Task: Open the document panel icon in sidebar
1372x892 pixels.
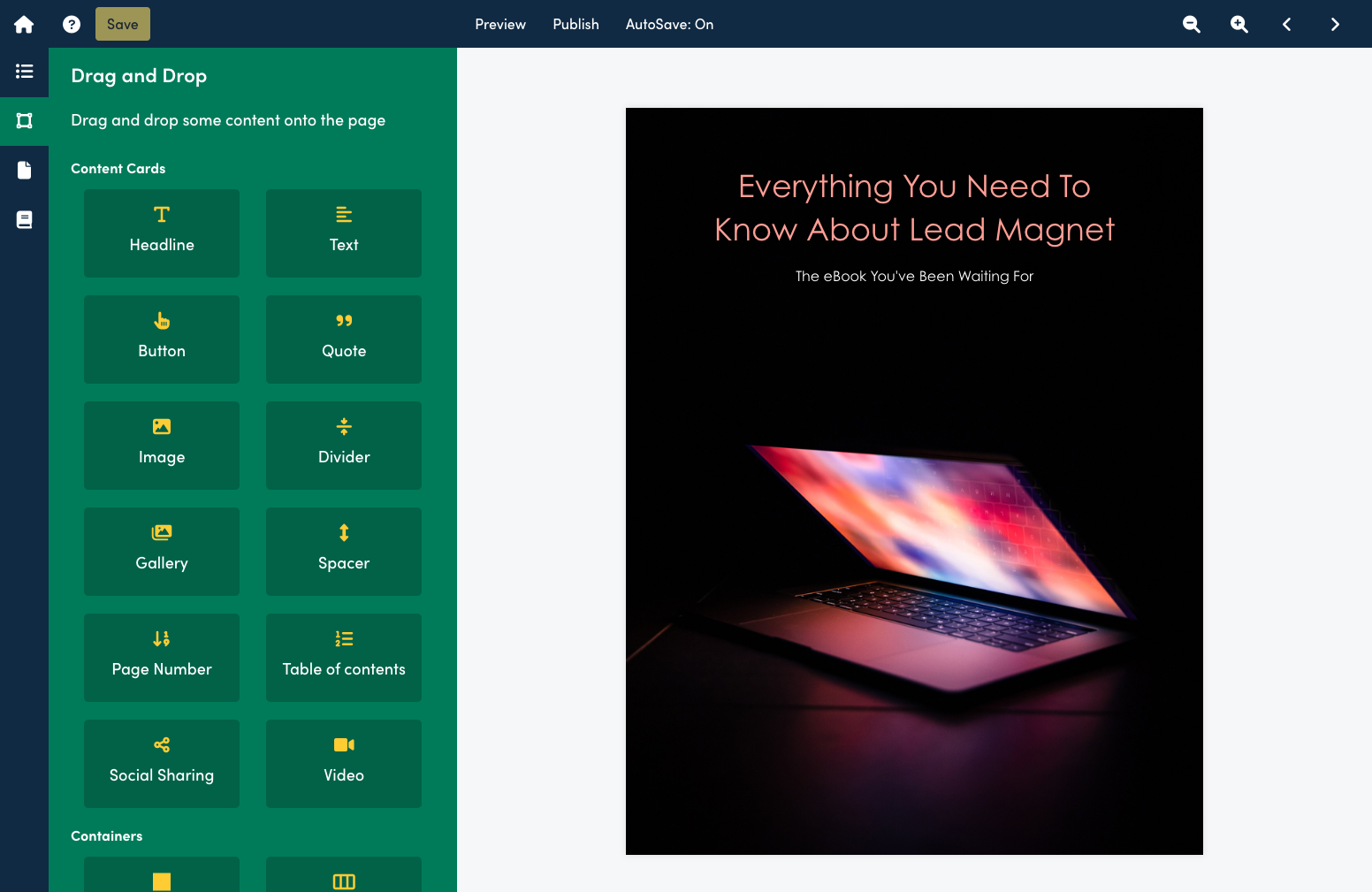Action: point(24,170)
